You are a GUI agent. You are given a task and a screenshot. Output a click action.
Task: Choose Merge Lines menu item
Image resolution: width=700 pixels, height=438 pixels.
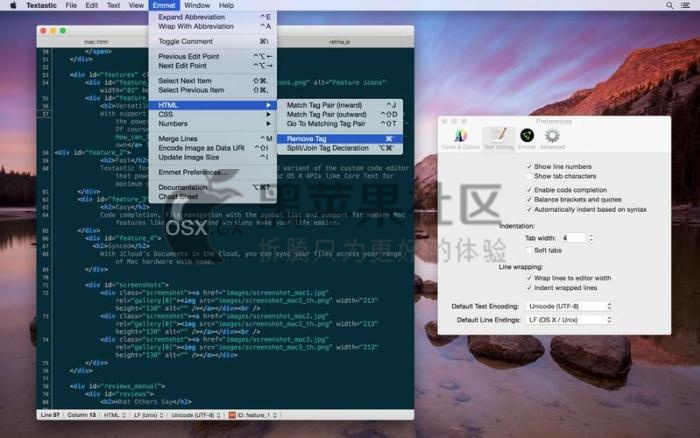pos(213,139)
